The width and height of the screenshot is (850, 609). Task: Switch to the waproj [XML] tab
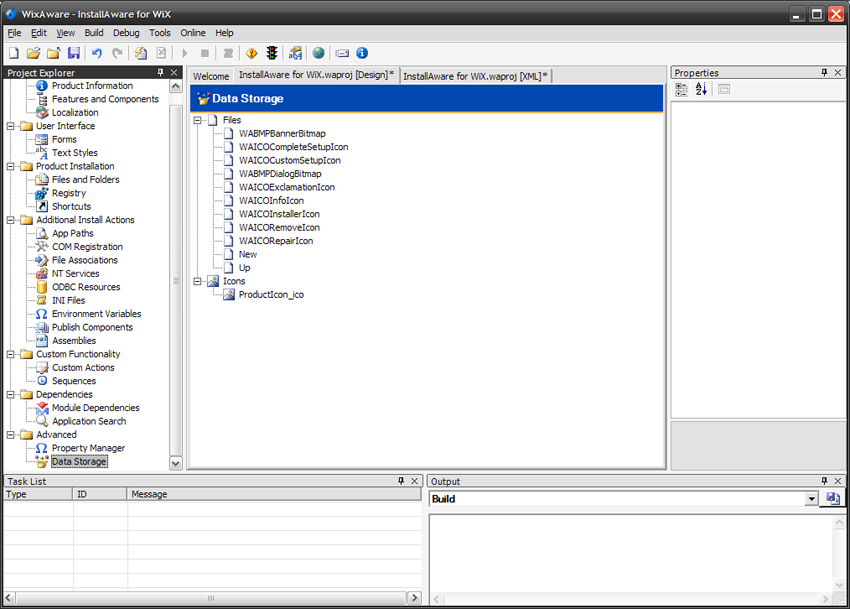475,76
